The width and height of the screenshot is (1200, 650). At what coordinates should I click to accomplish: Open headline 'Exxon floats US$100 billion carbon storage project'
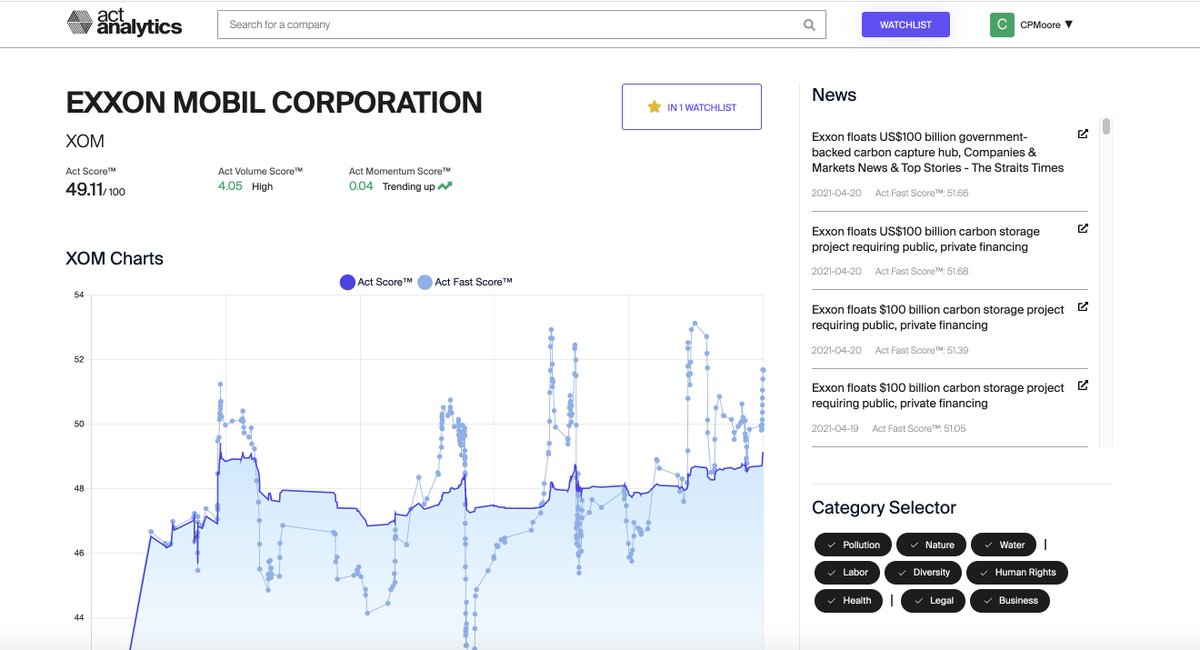(x=926, y=239)
